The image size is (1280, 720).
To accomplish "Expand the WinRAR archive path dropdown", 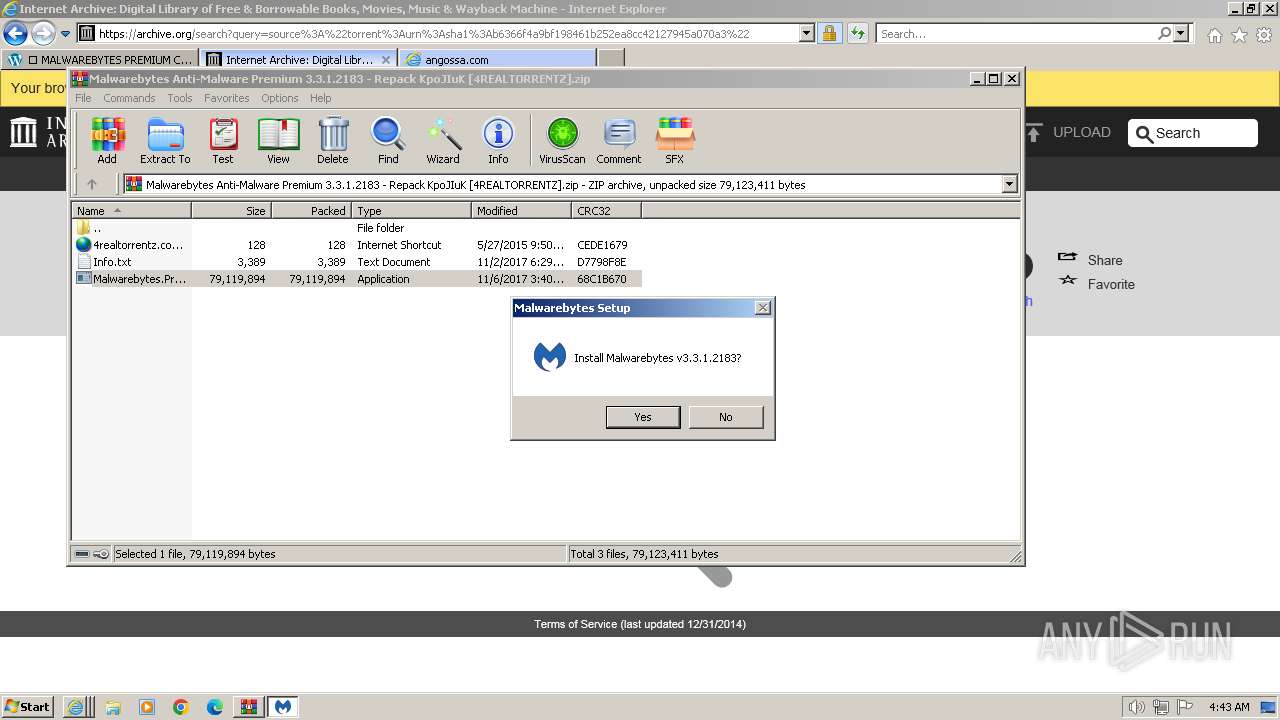I will (1009, 184).
